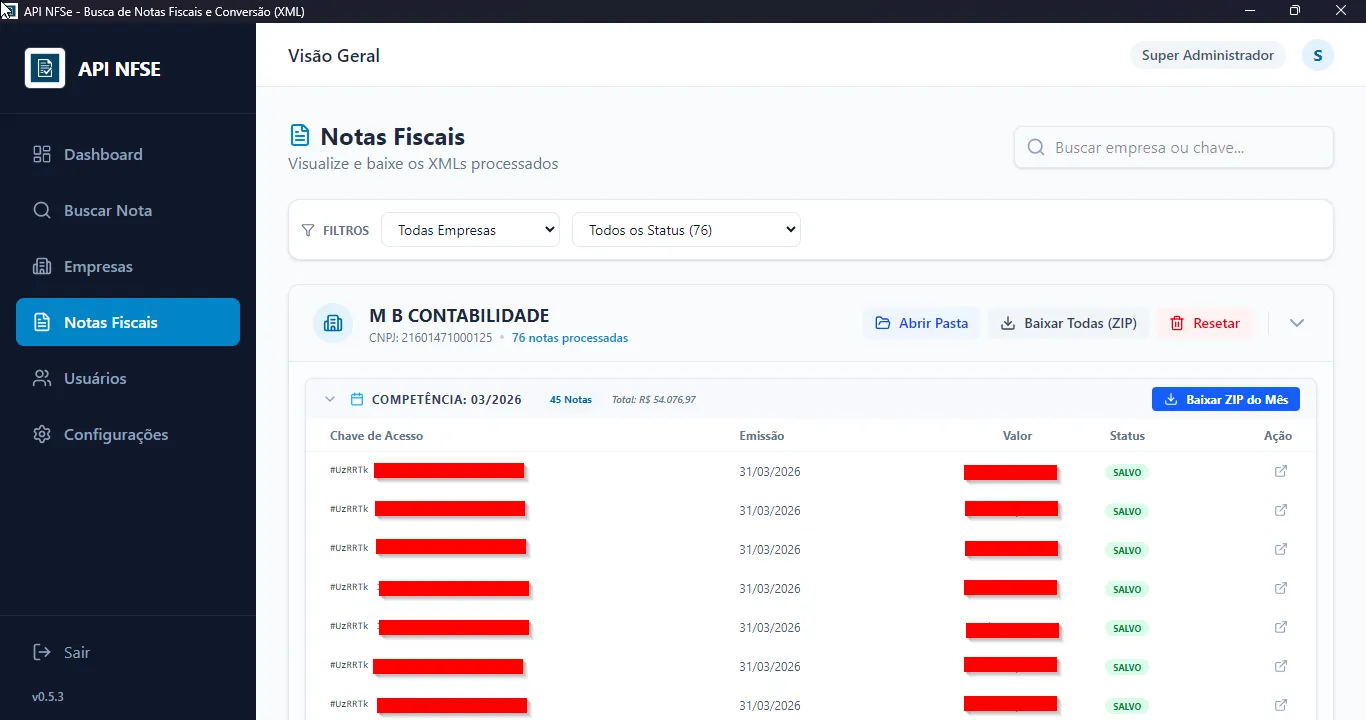Collapse the M B CONTABILIDADE card chevron
Viewport: 1366px width, 720px height.
point(1297,323)
